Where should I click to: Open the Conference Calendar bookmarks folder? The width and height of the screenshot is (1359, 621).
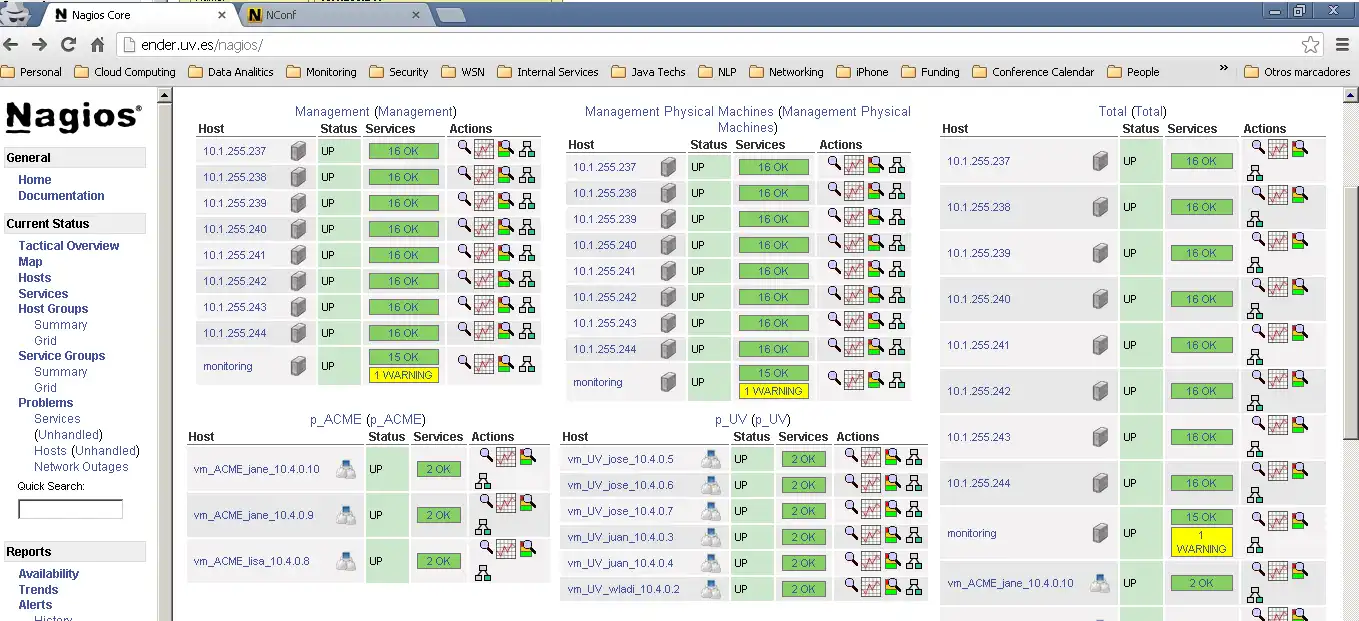1033,72
